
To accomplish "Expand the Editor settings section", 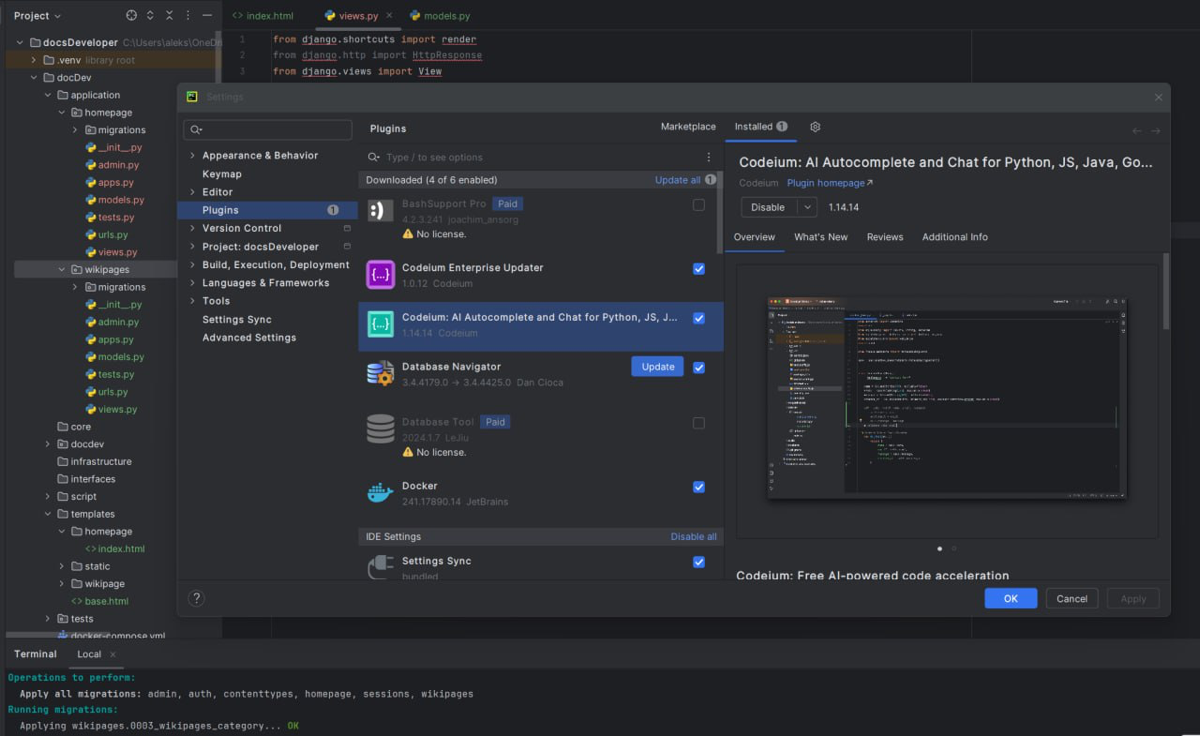I will tap(192, 192).
